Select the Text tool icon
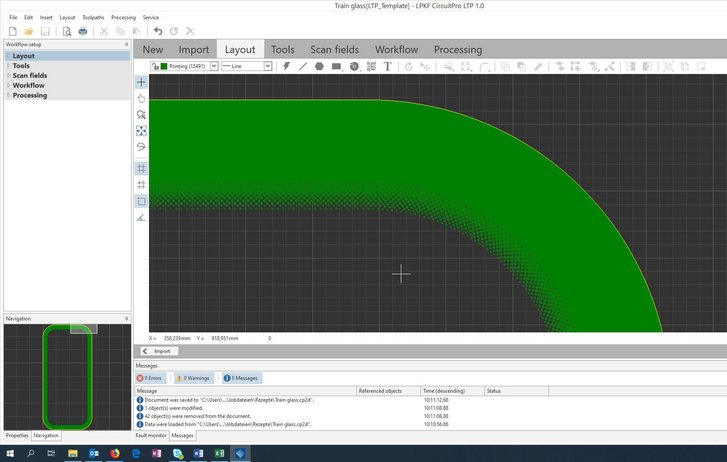 click(386, 66)
